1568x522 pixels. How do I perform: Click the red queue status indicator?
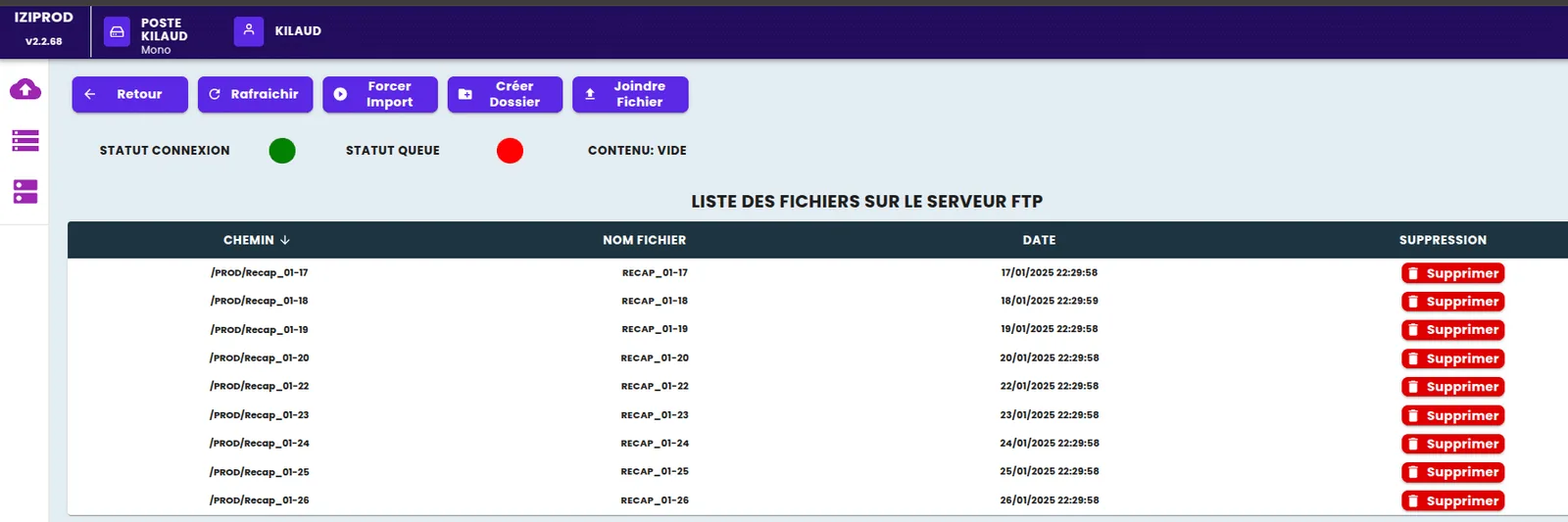[x=510, y=151]
